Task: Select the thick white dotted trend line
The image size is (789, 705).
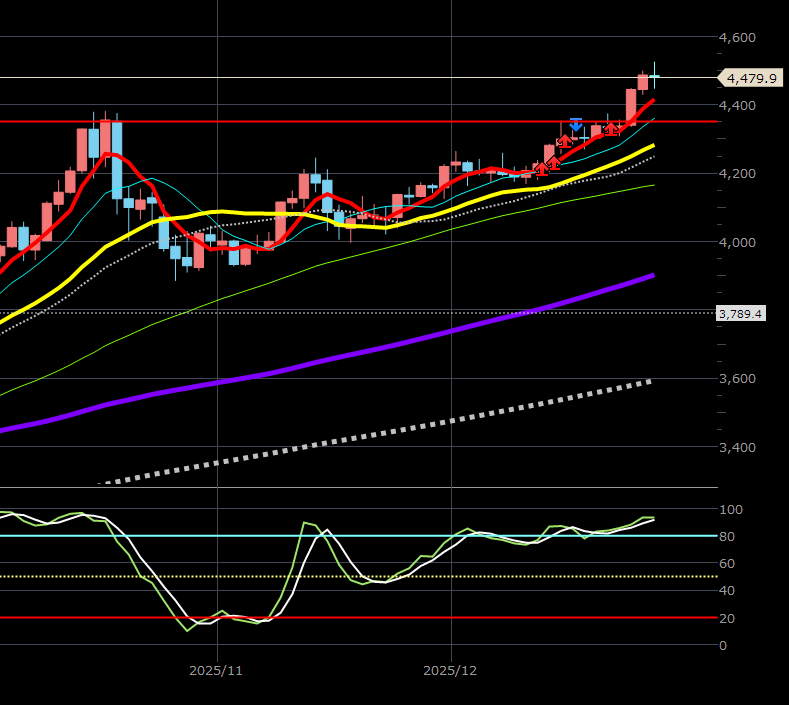Action: tap(400, 436)
